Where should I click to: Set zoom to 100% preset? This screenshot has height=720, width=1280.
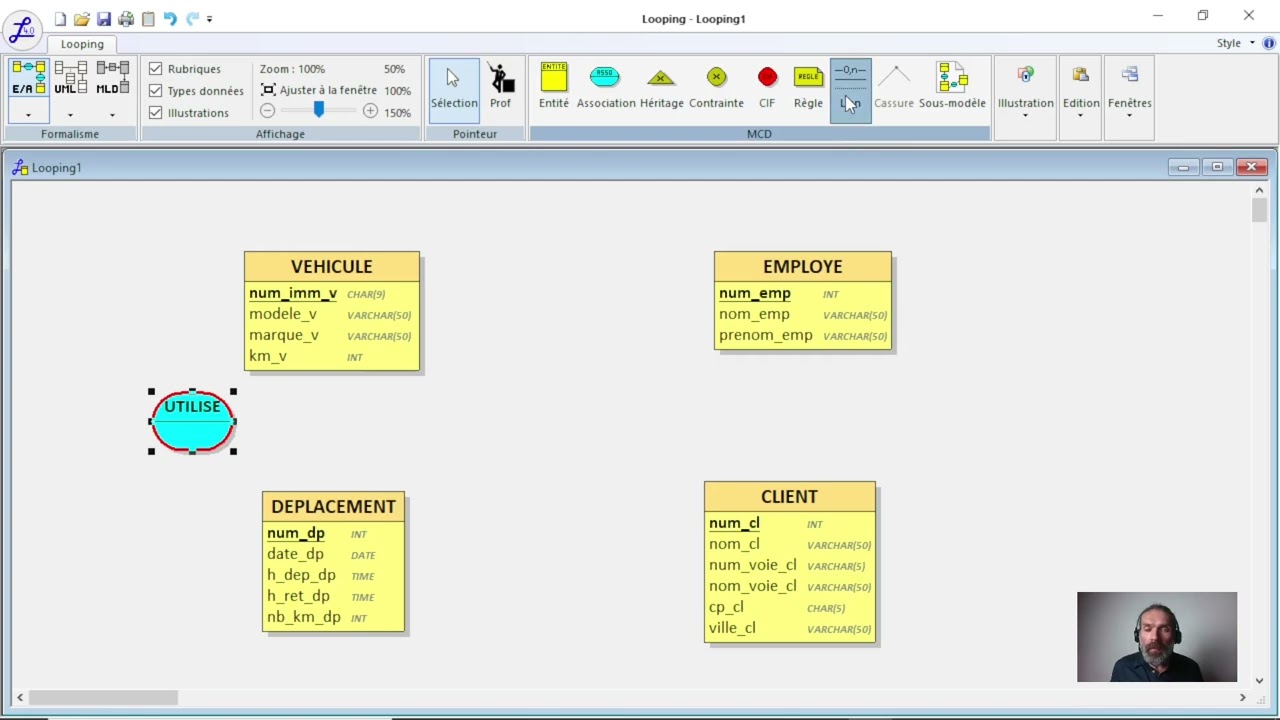397,91
